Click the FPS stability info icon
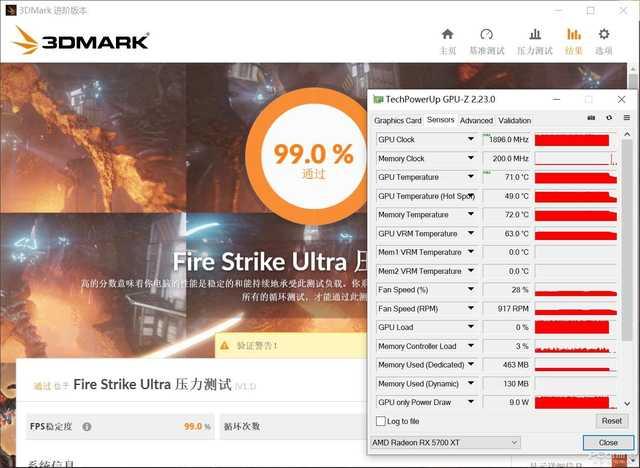This screenshot has height=468, width=640. pos(87,426)
